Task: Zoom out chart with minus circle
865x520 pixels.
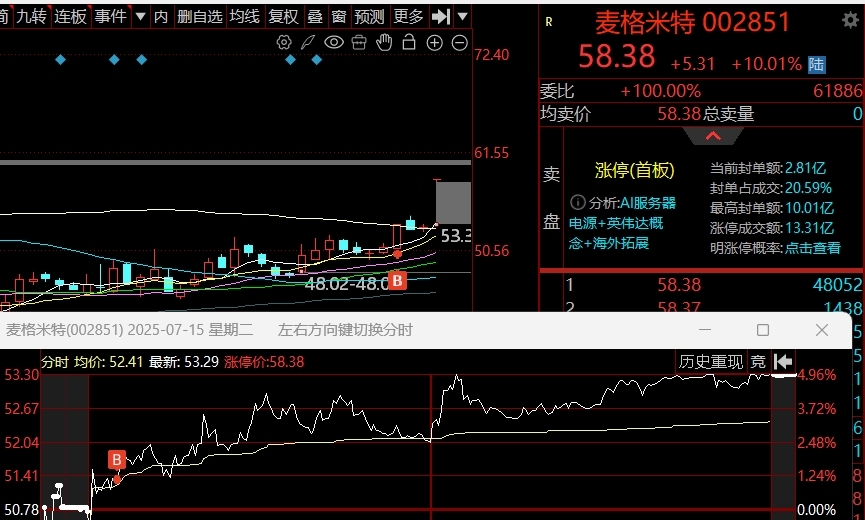Action: (x=460, y=42)
